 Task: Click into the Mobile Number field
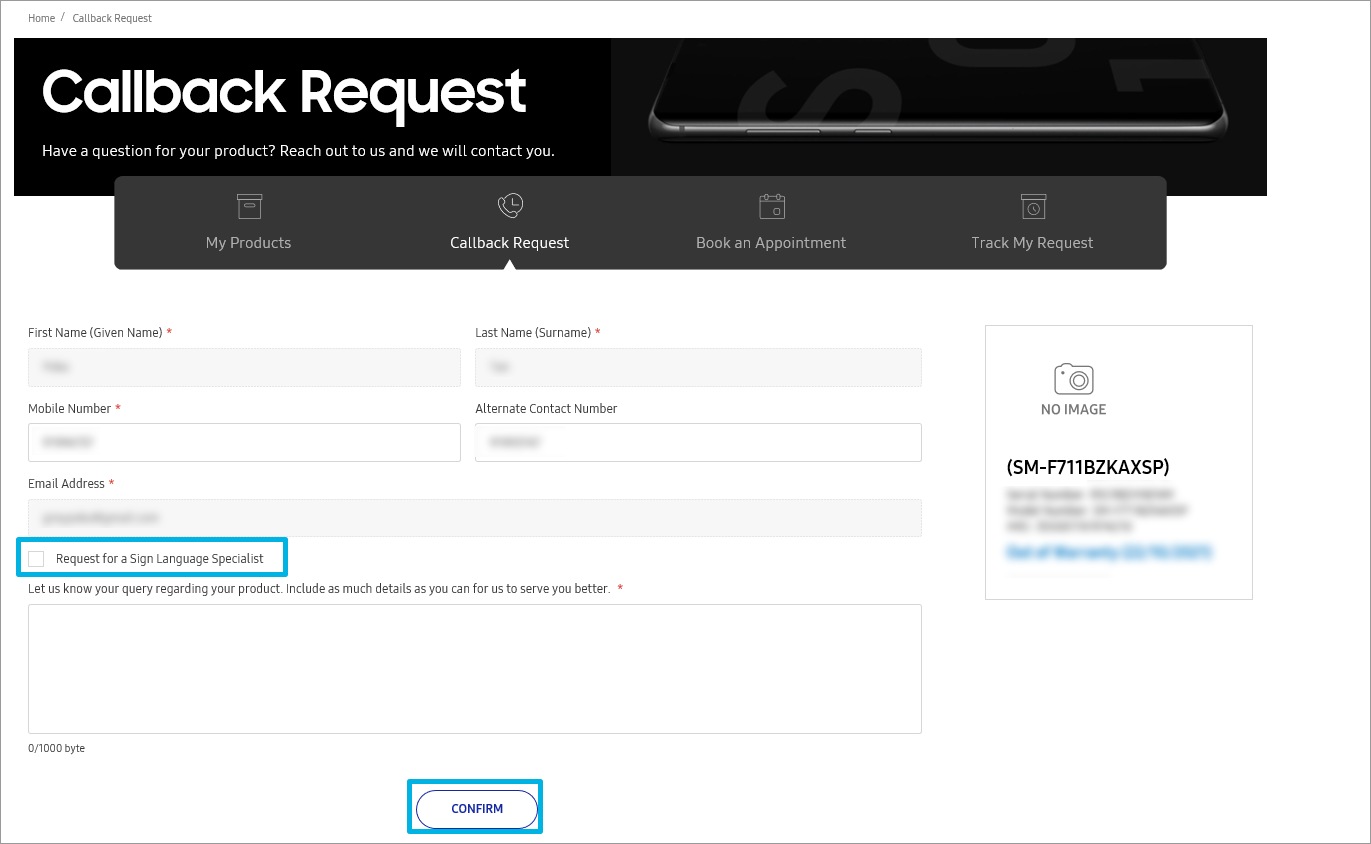244,442
